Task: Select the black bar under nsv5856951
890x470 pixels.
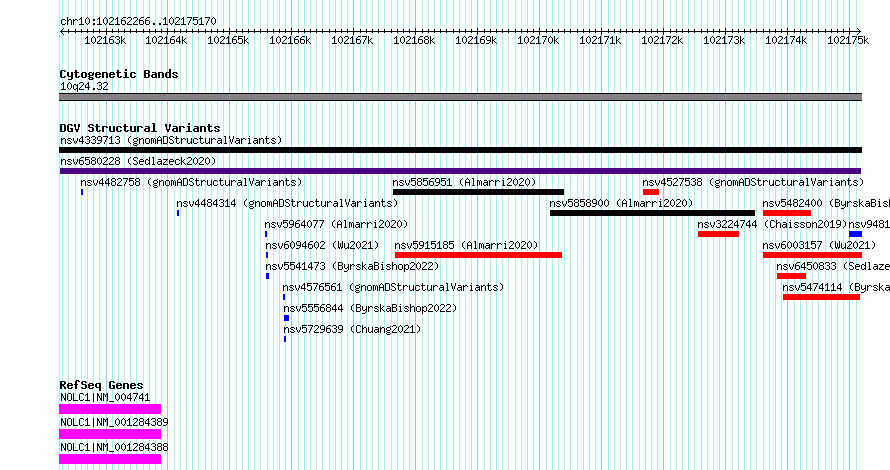Action: [478, 192]
